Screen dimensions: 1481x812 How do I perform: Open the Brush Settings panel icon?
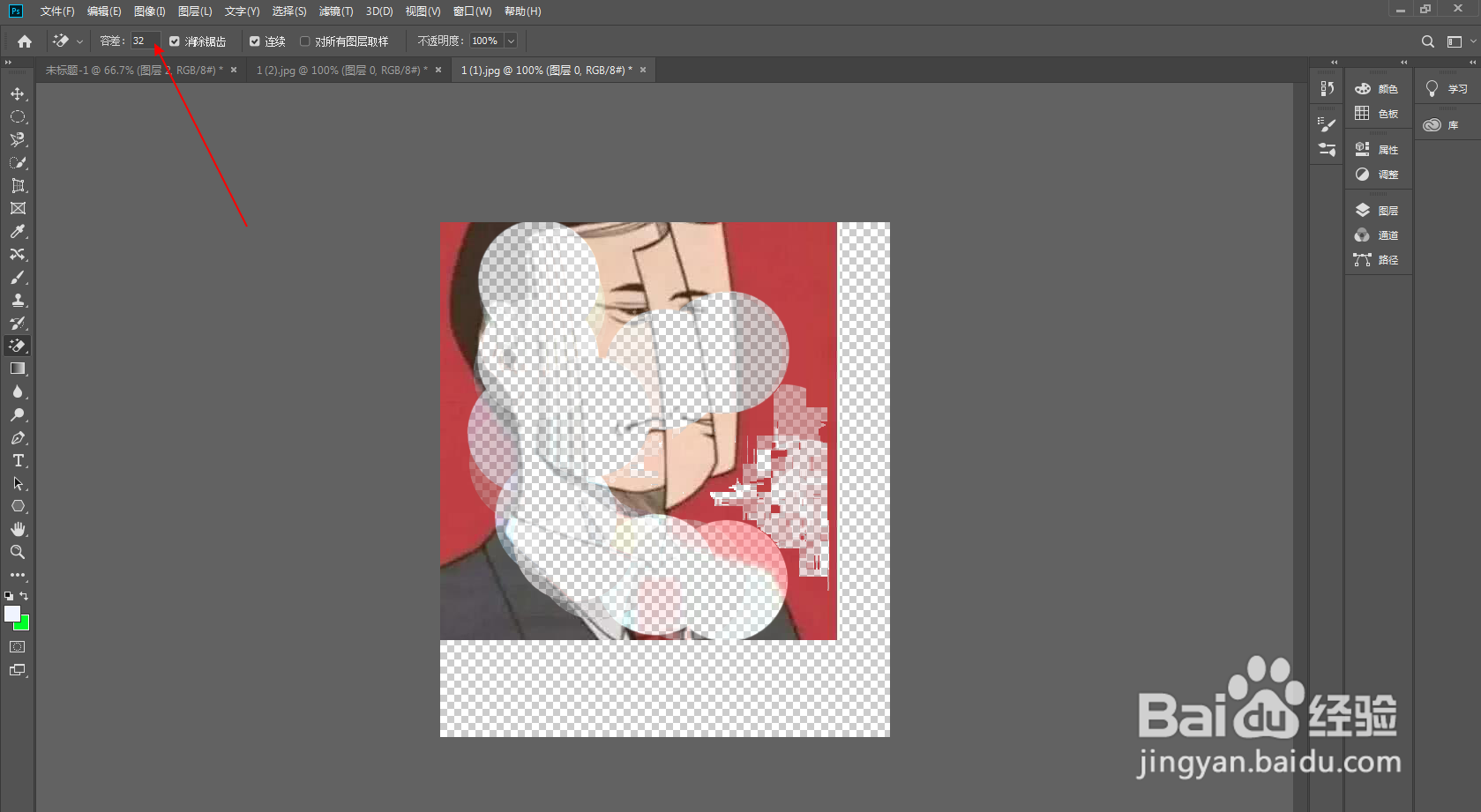point(1327,125)
